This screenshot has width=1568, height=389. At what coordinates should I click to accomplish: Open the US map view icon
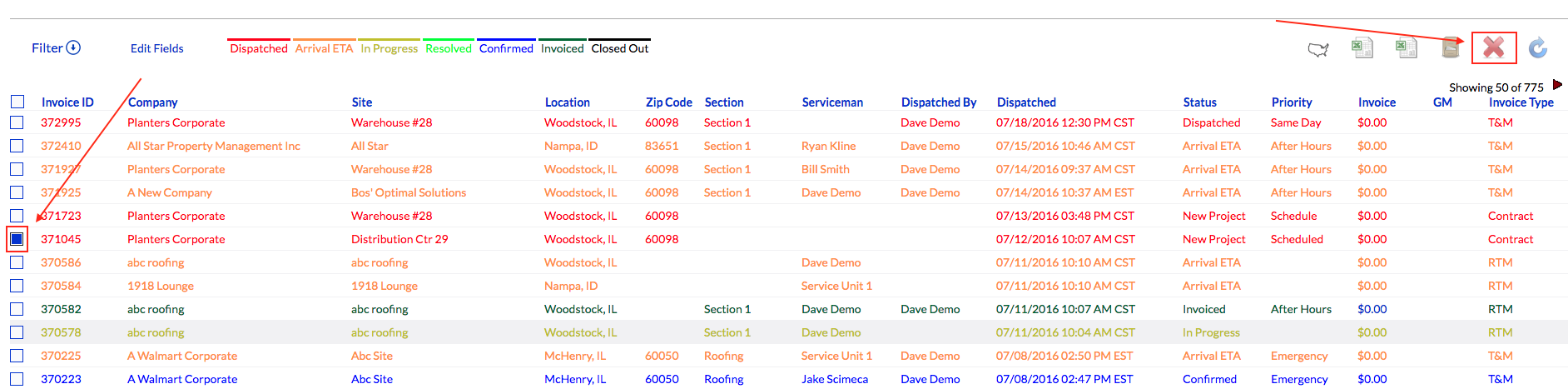(x=1318, y=50)
